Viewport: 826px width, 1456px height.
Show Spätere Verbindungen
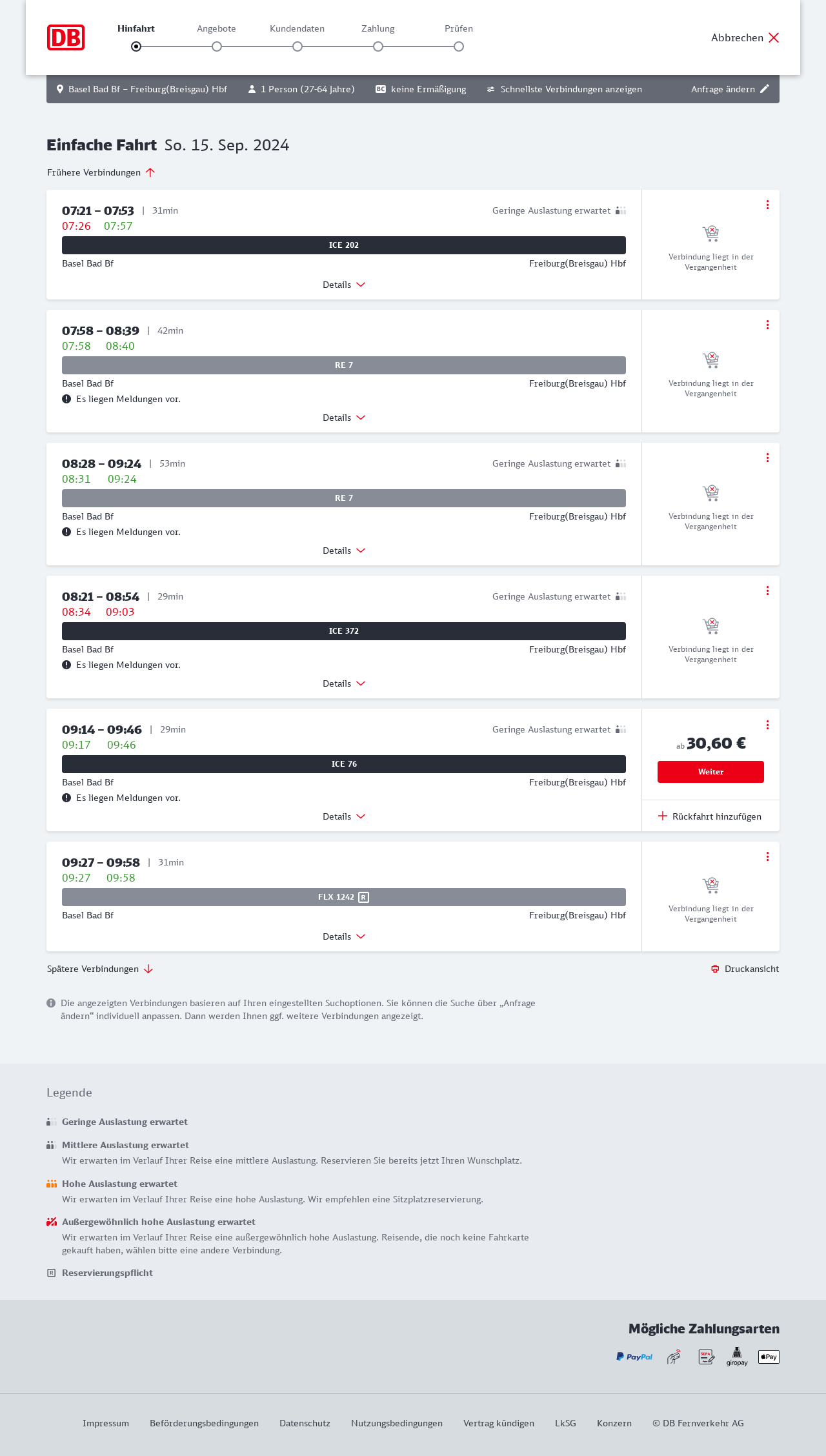tap(100, 969)
